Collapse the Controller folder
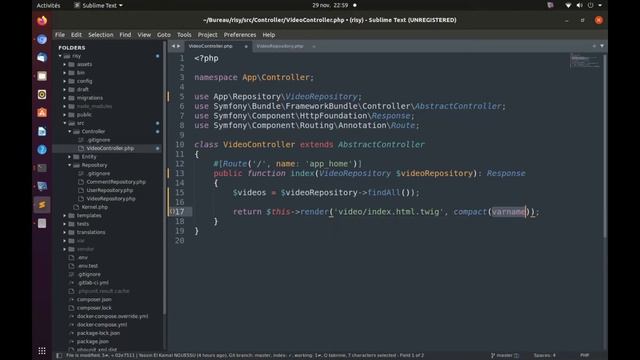Viewport: 640px width, 360px height. pos(69,131)
